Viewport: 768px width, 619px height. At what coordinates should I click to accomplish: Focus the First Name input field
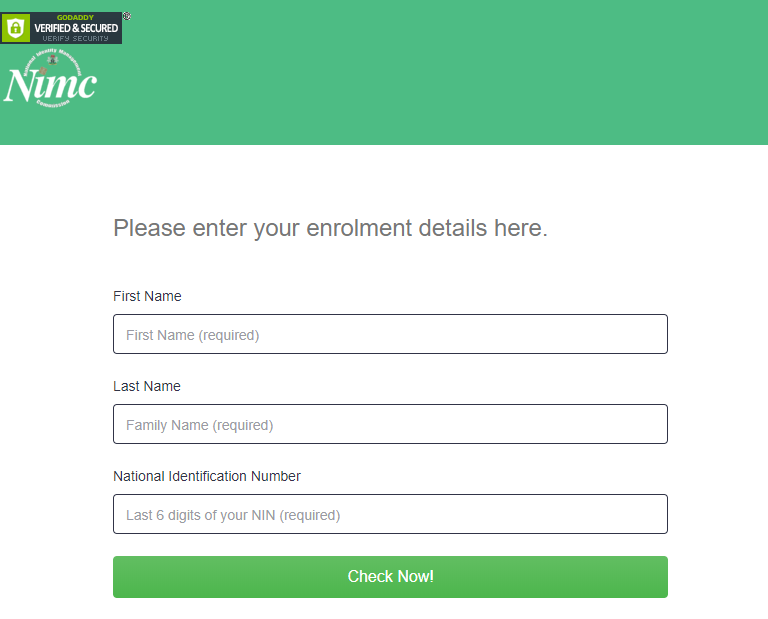(390, 334)
